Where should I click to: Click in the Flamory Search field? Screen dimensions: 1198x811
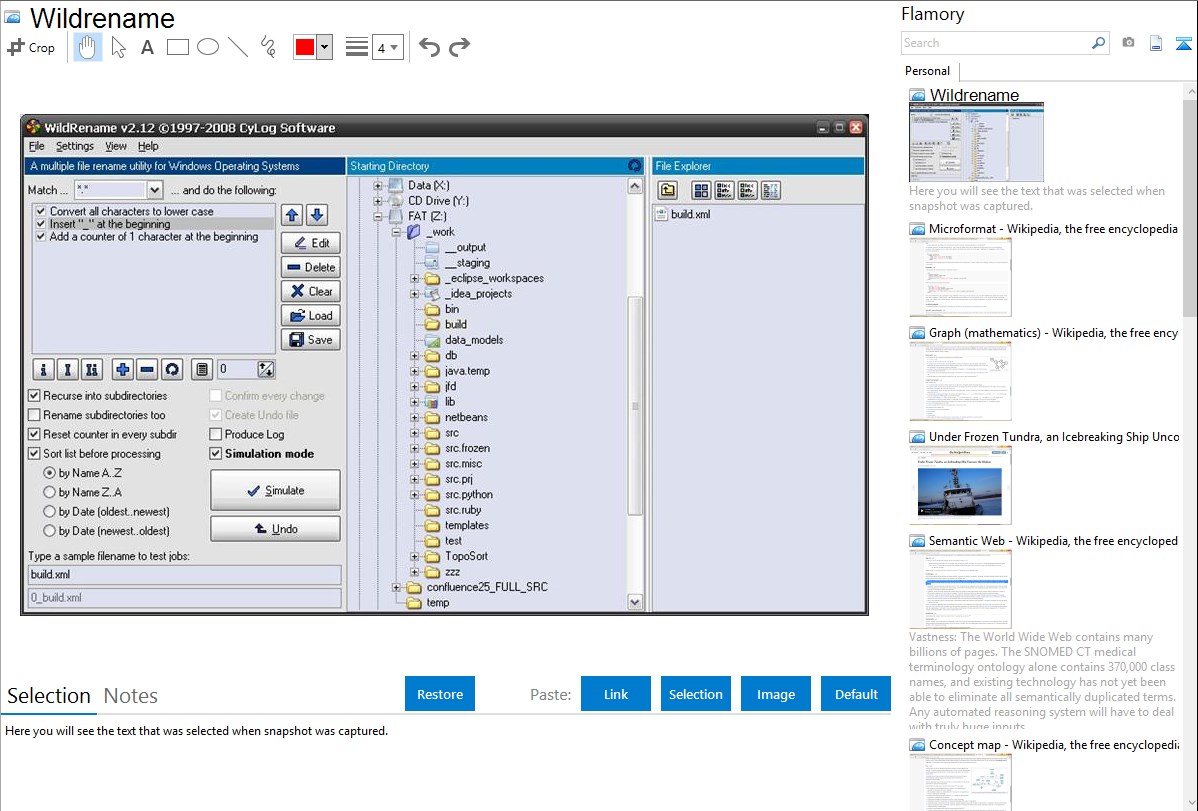[x=996, y=43]
